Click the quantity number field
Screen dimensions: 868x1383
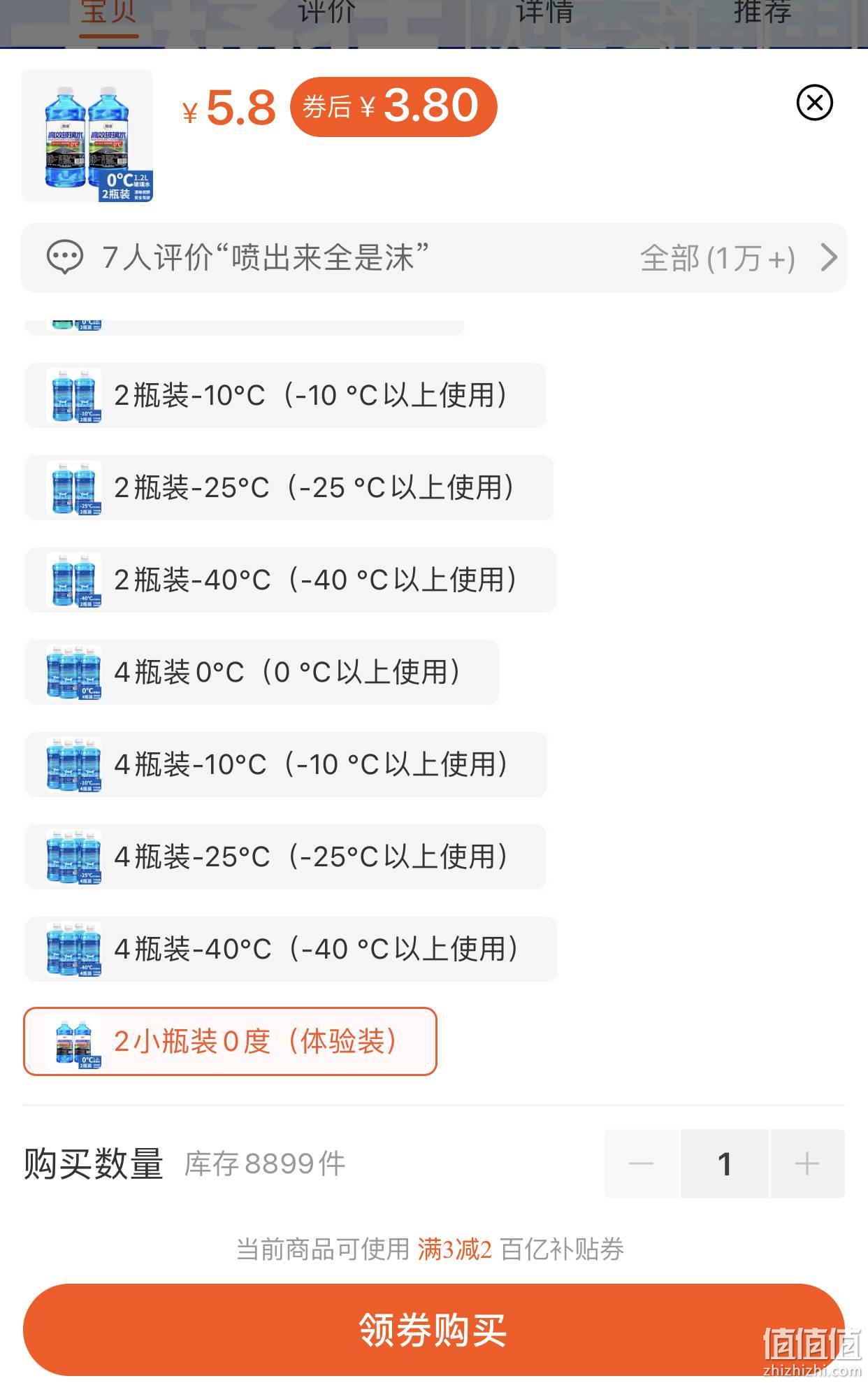coord(725,1163)
